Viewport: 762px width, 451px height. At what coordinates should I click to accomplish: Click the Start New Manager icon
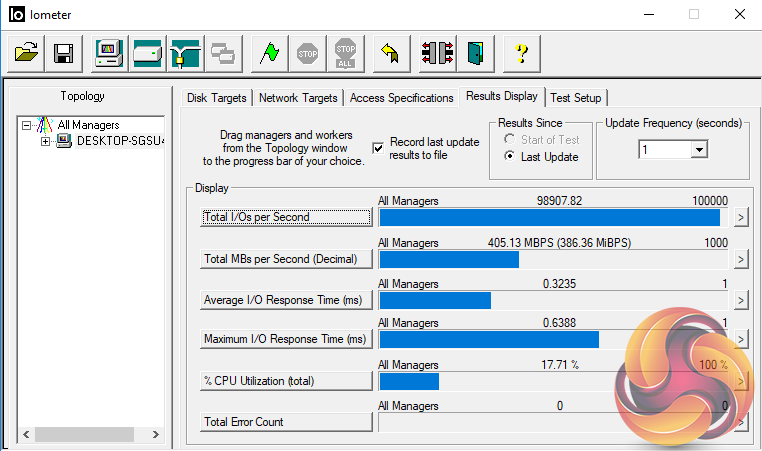(109, 53)
